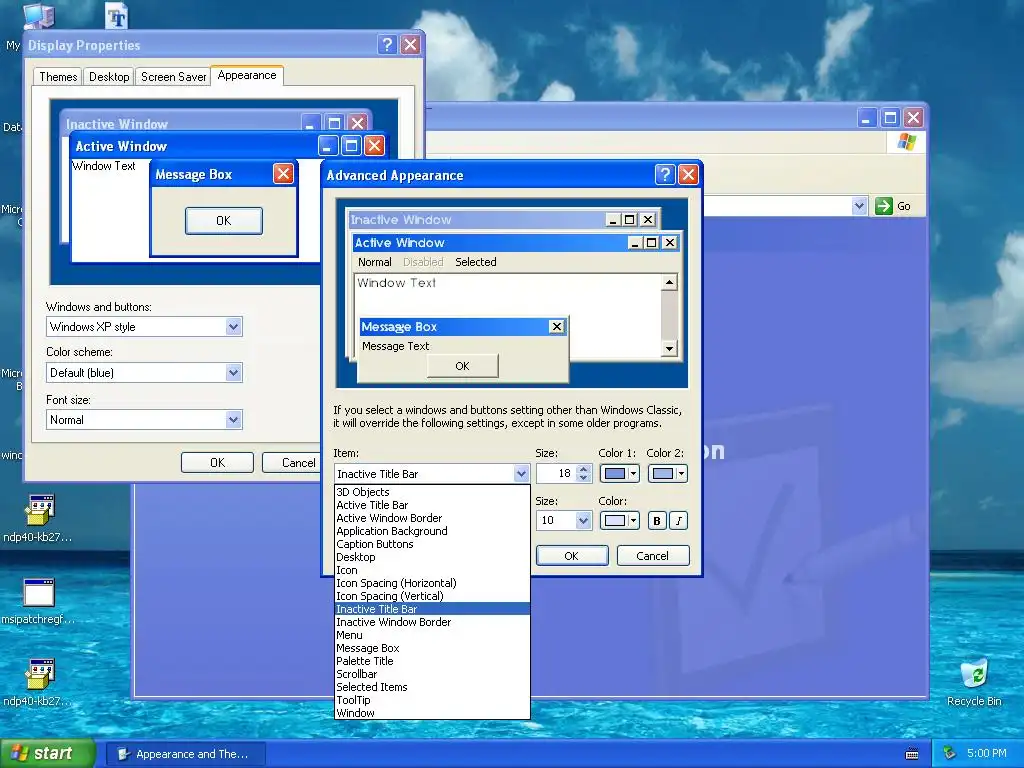1024x768 pixels.
Task: Select the Appearance tab
Action: [247, 75]
